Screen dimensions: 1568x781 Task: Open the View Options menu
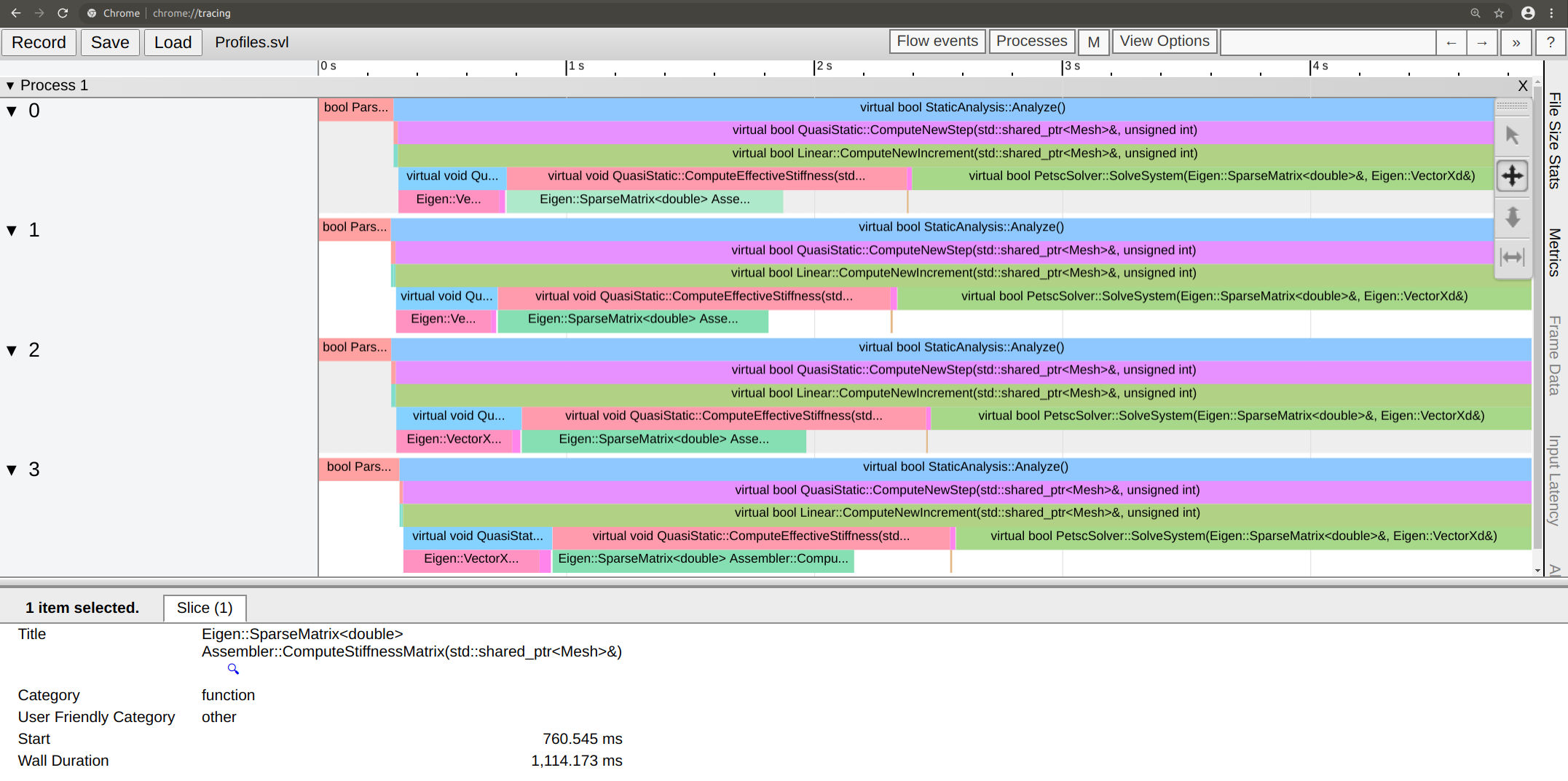pos(1163,41)
